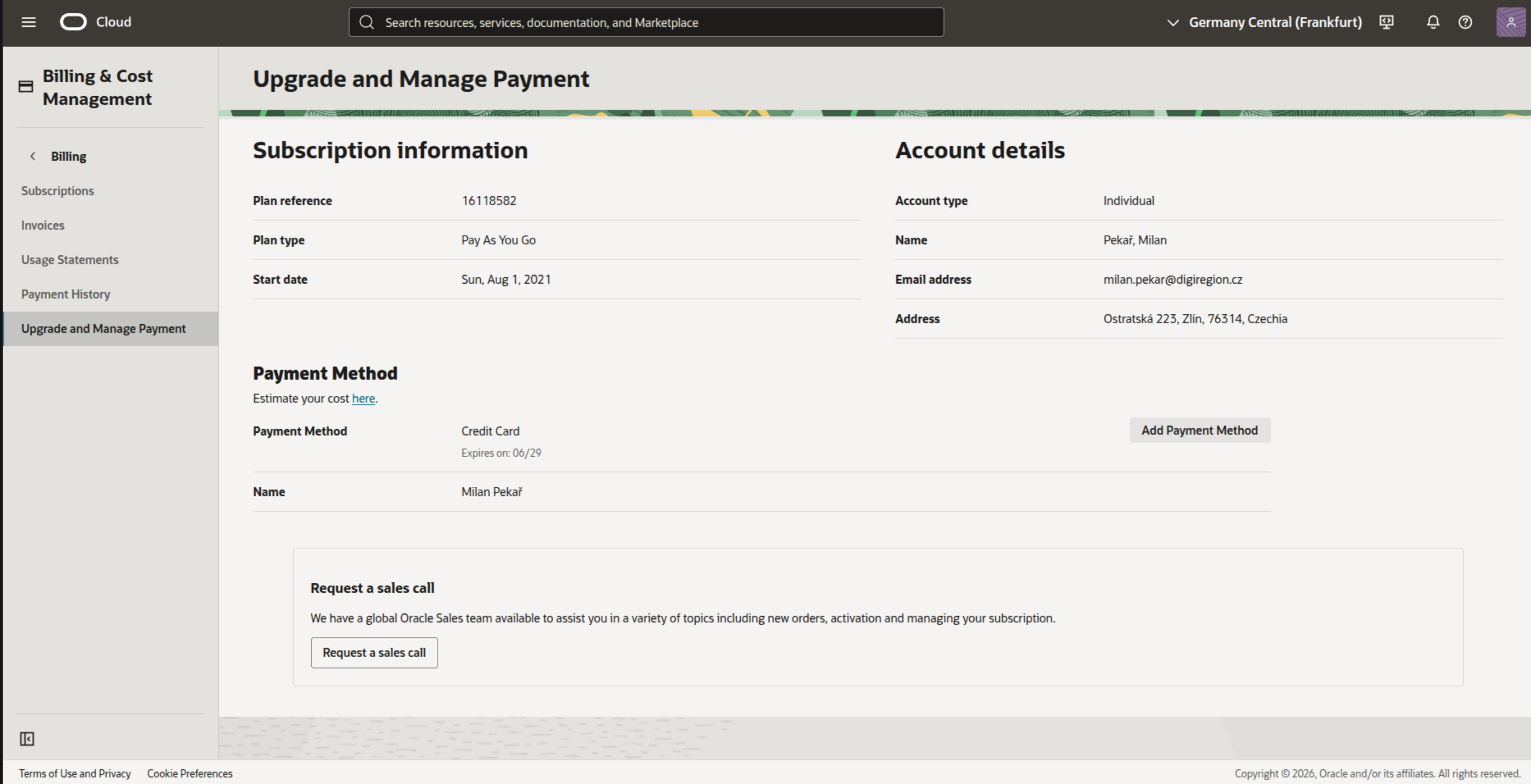Click the account type value 'Individual'
Image resolution: width=1531 pixels, height=784 pixels.
pos(1128,201)
